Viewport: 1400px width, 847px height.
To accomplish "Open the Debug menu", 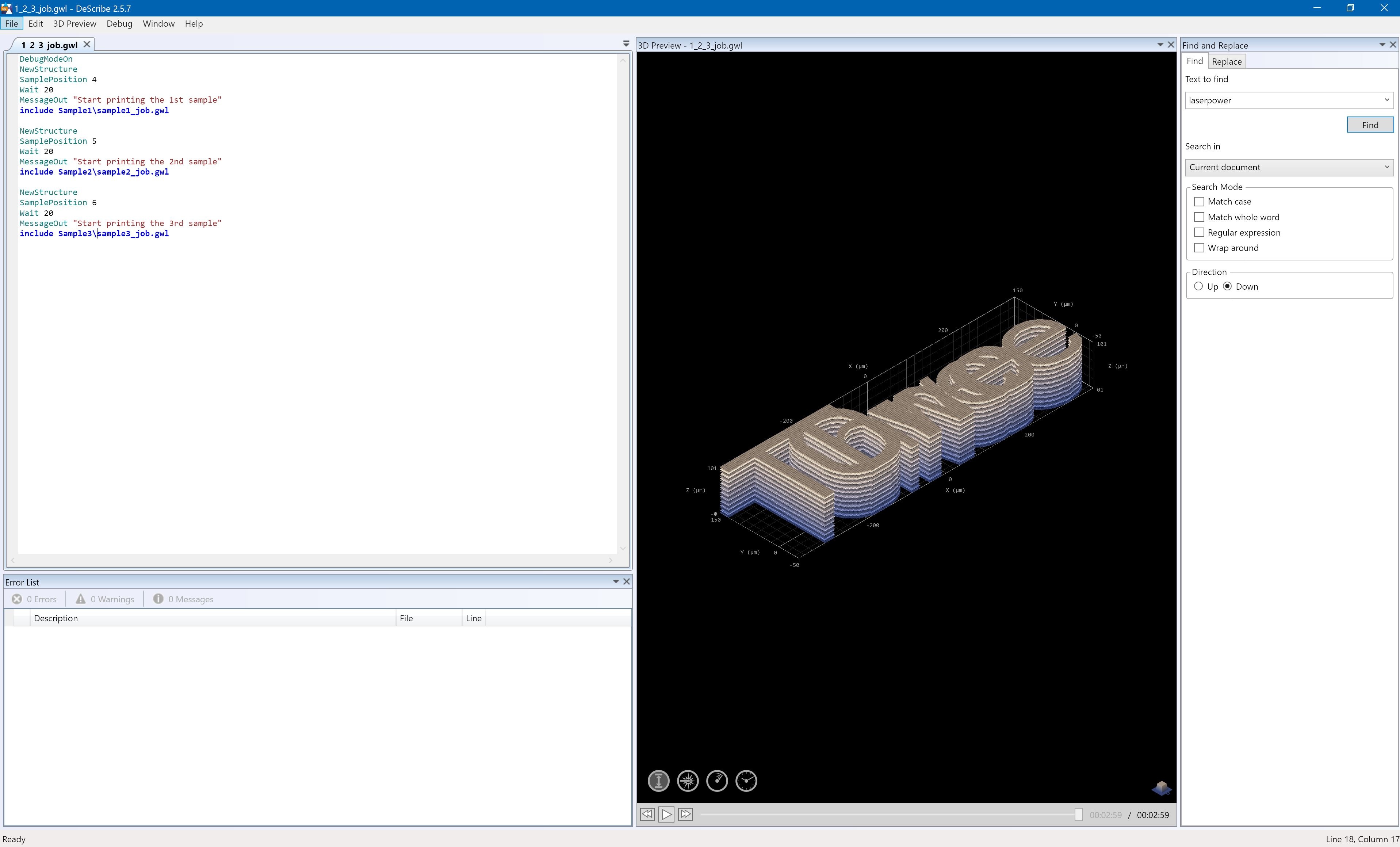I will [x=119, y=23].
